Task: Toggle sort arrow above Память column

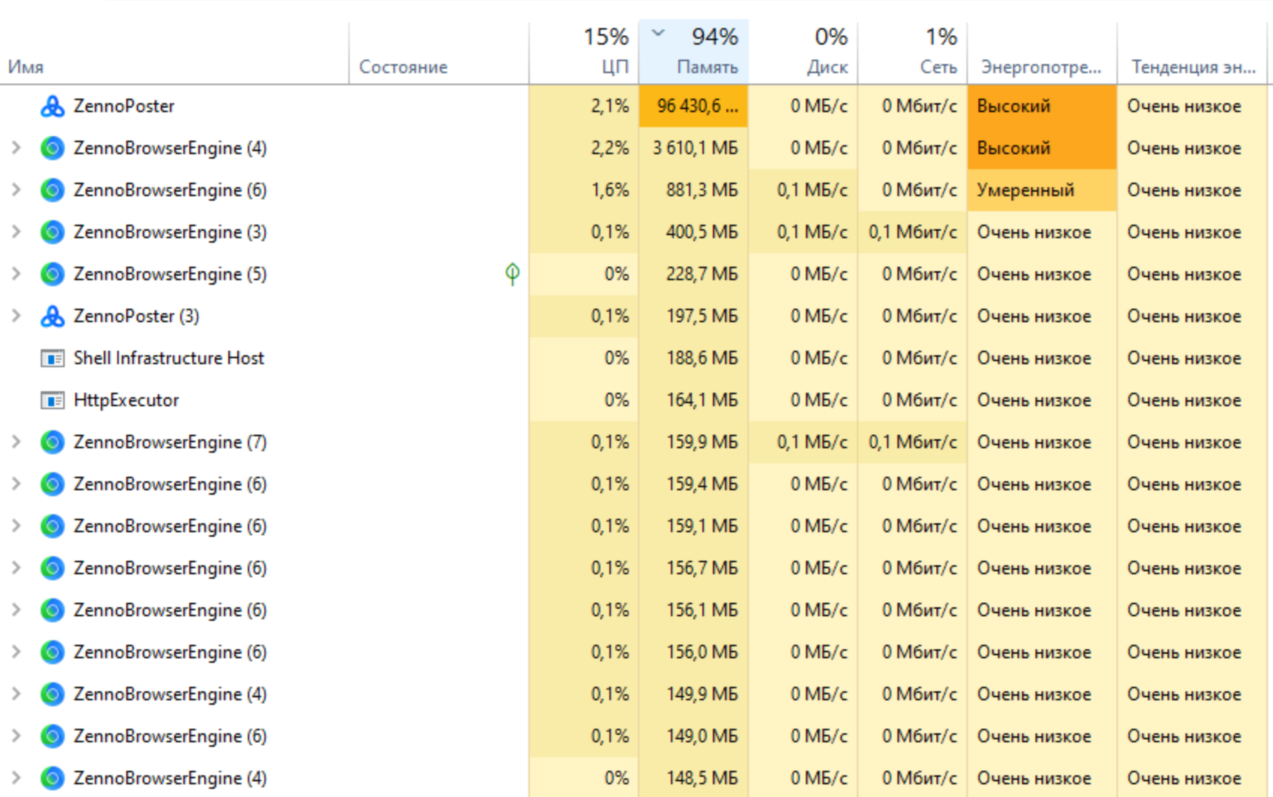Action: pyautogui.click(x=658, y=33)
